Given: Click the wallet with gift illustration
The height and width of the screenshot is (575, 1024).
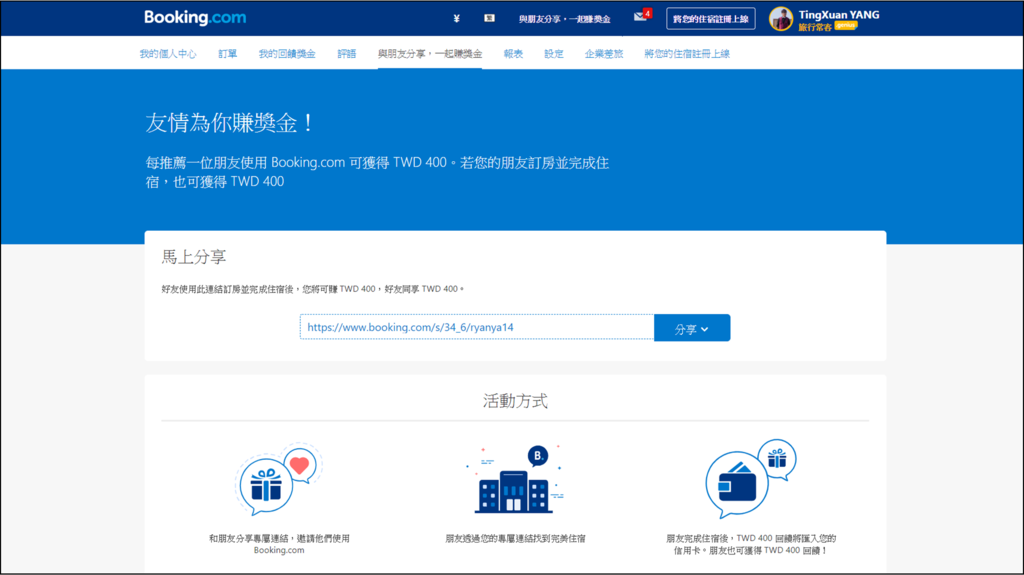Looking at the screenshot, I should click(x=750, y=478).
